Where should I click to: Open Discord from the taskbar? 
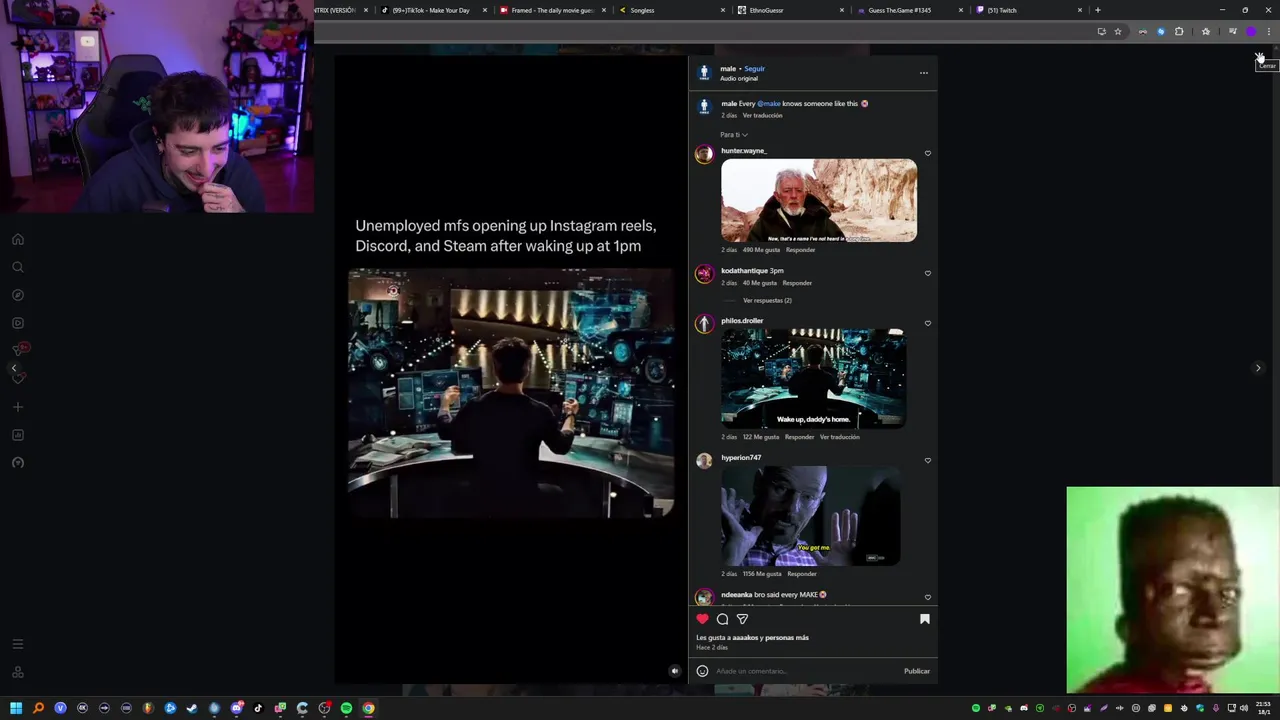pyautogui.click(x=236, y=708)
